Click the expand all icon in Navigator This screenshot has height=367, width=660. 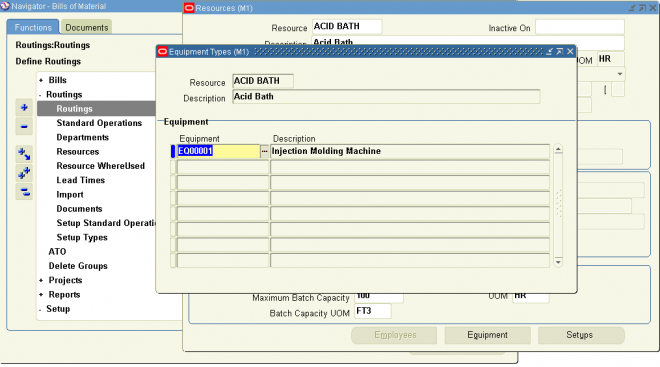pyautogui.click(x=24, y=173)
